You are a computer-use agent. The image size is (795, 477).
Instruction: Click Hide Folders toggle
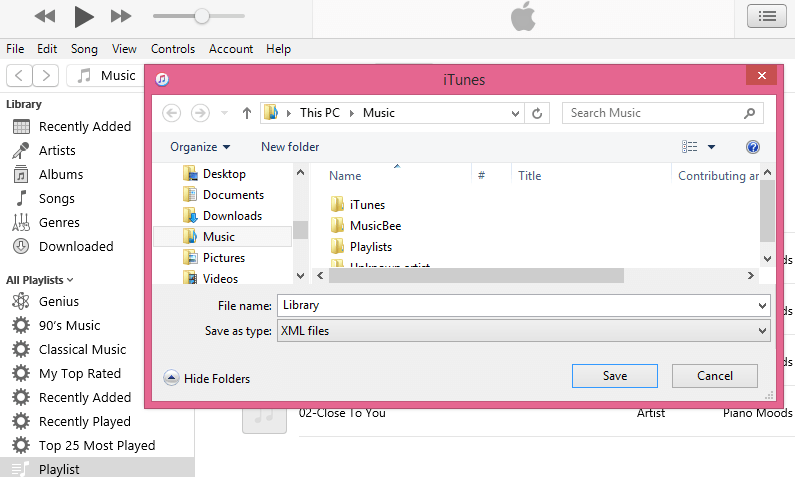click(206, 378)
